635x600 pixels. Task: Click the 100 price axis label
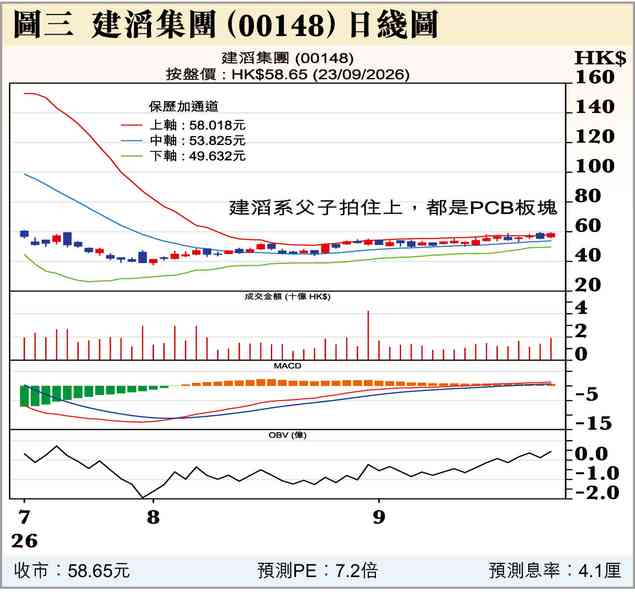point(595,166)
